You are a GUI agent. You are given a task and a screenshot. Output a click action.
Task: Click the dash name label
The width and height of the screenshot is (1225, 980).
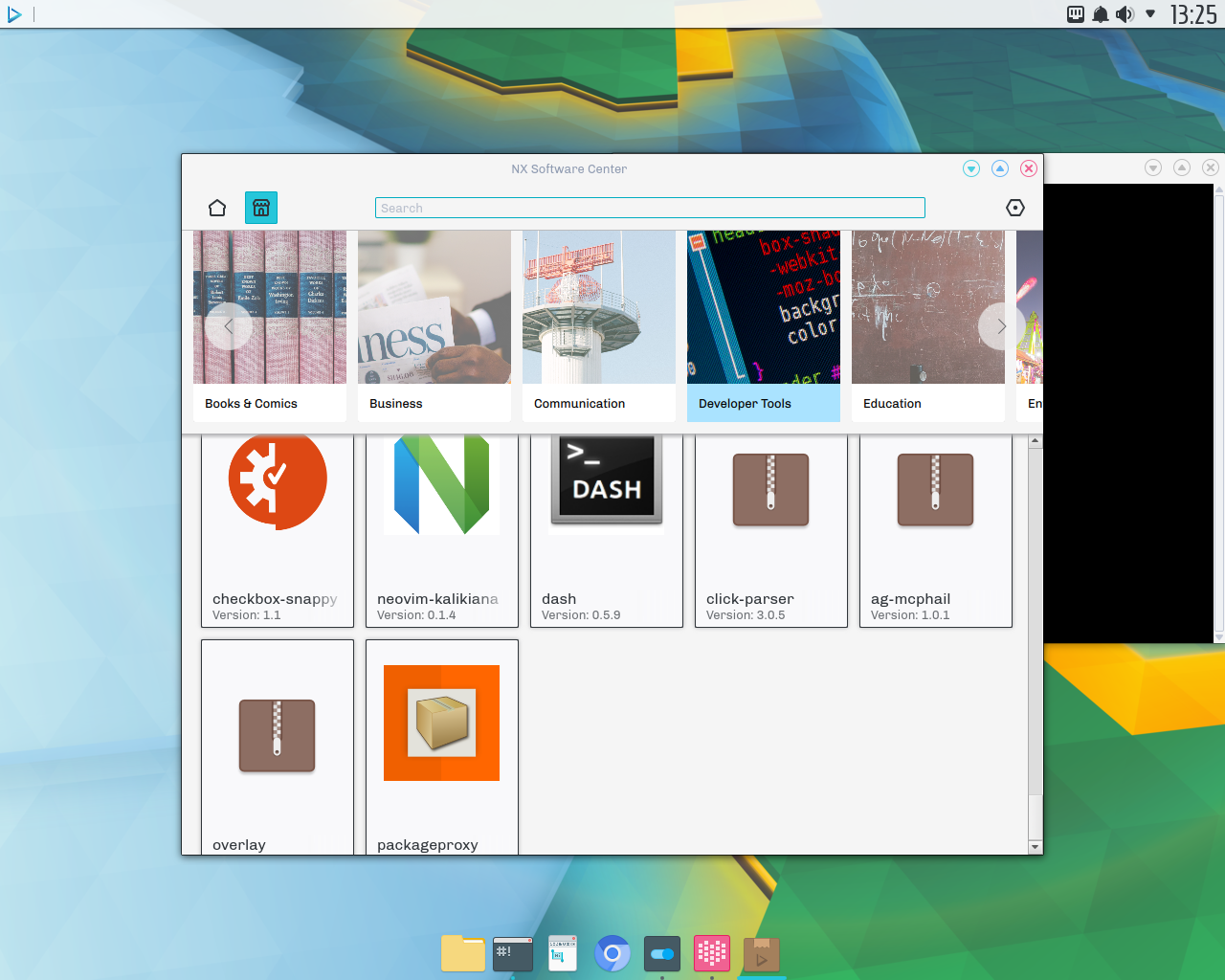tap(559, 599)
